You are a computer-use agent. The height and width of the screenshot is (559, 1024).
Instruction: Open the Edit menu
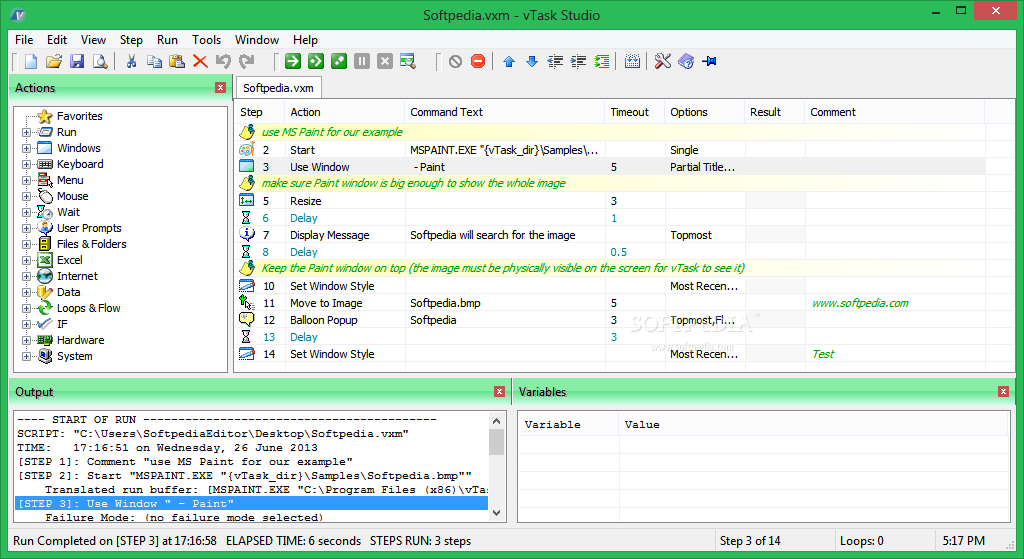57,40
